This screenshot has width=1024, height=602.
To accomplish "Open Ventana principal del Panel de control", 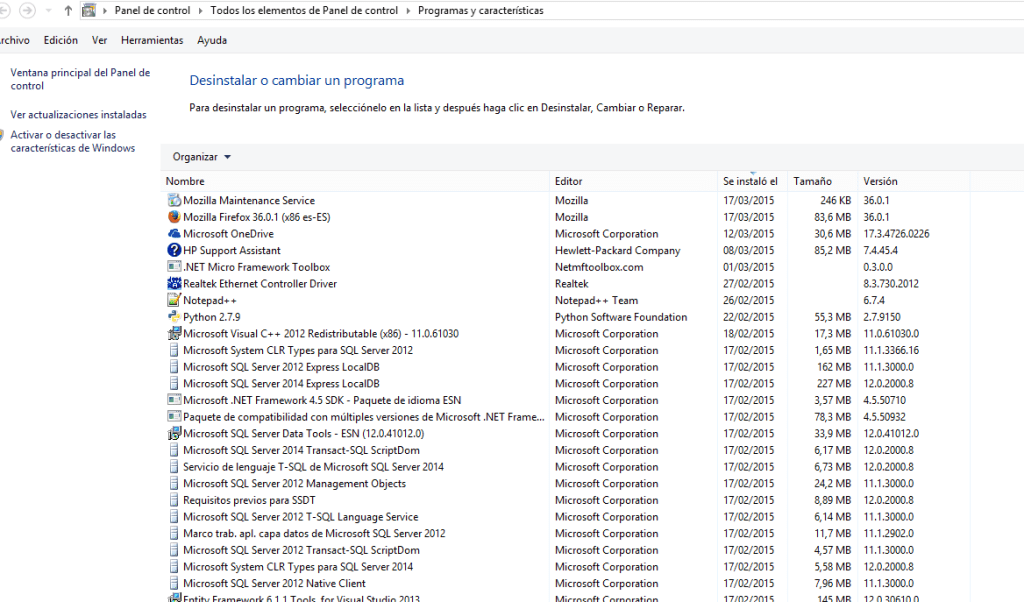I will [x=80, y=79].
